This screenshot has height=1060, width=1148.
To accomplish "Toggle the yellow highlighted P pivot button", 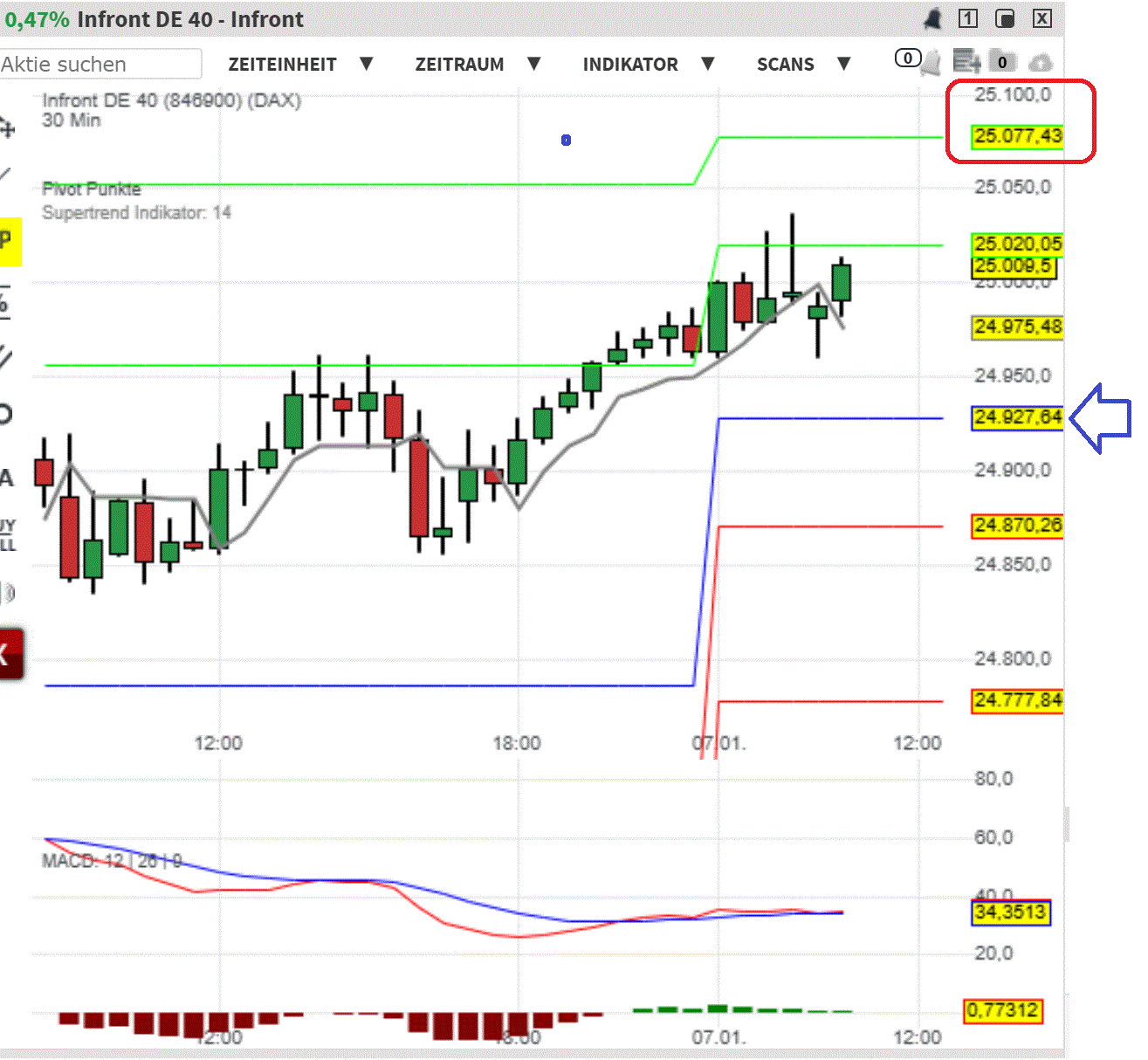I will click(x=9, y=241).
